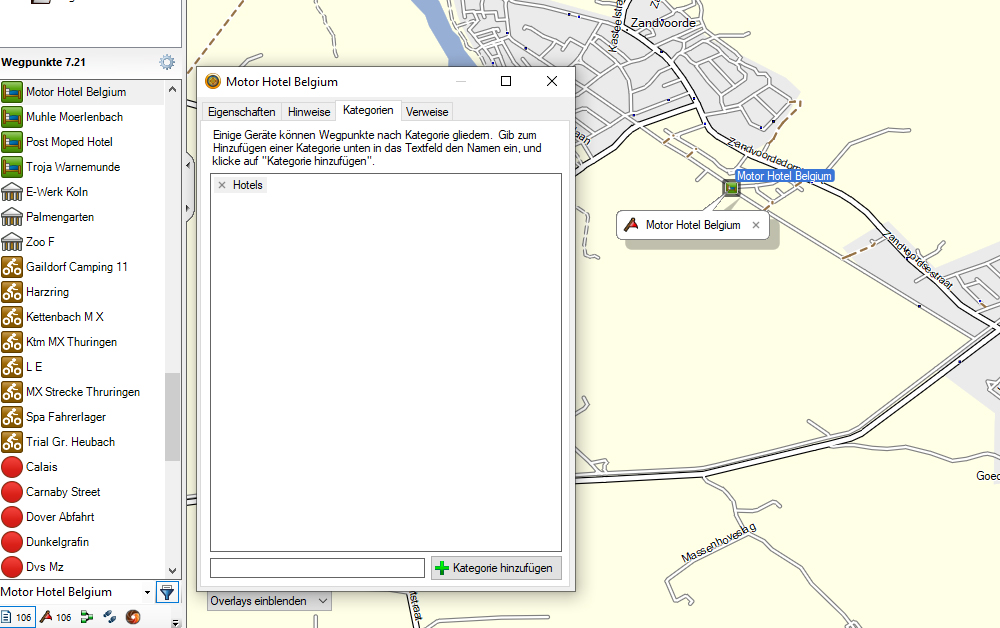Click the waypoint list vertical scrollbar
The height and width of the screenshot is (628, 1000).
coord(172,415)
